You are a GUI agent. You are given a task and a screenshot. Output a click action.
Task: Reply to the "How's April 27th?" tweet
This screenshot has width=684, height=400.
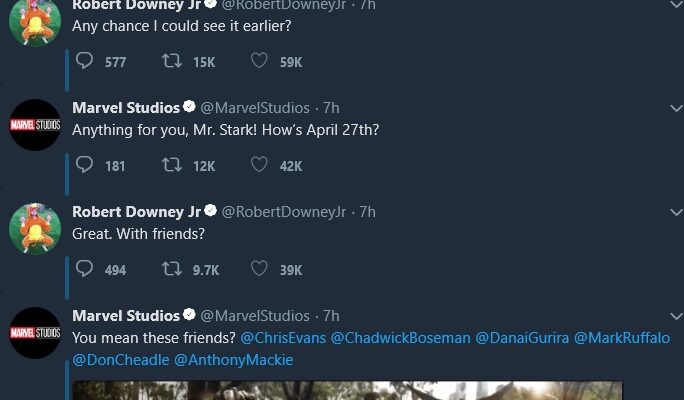pos(86,165)
